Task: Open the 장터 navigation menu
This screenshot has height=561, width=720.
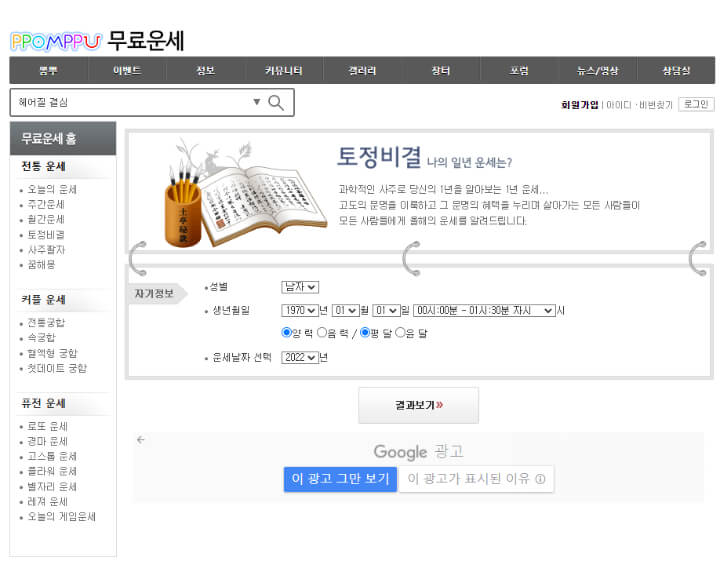Action: 441,70
